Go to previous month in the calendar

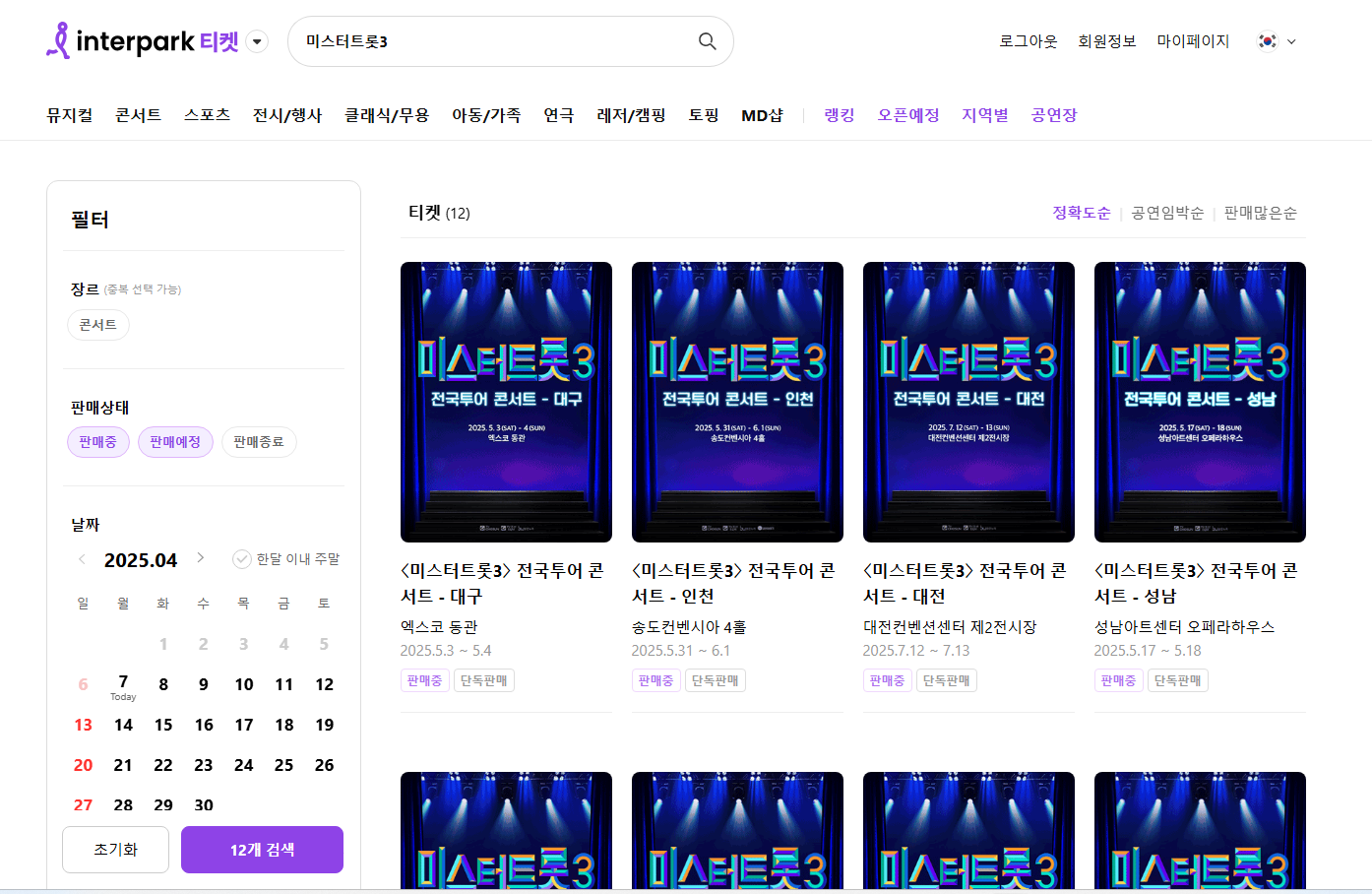(82, 559)
